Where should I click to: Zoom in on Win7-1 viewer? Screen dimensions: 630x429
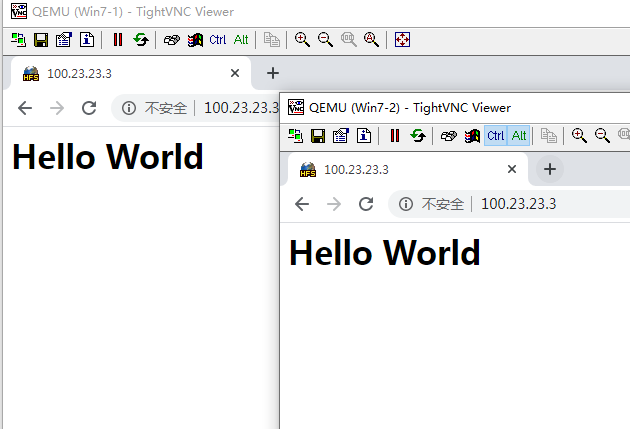[302, 40]
